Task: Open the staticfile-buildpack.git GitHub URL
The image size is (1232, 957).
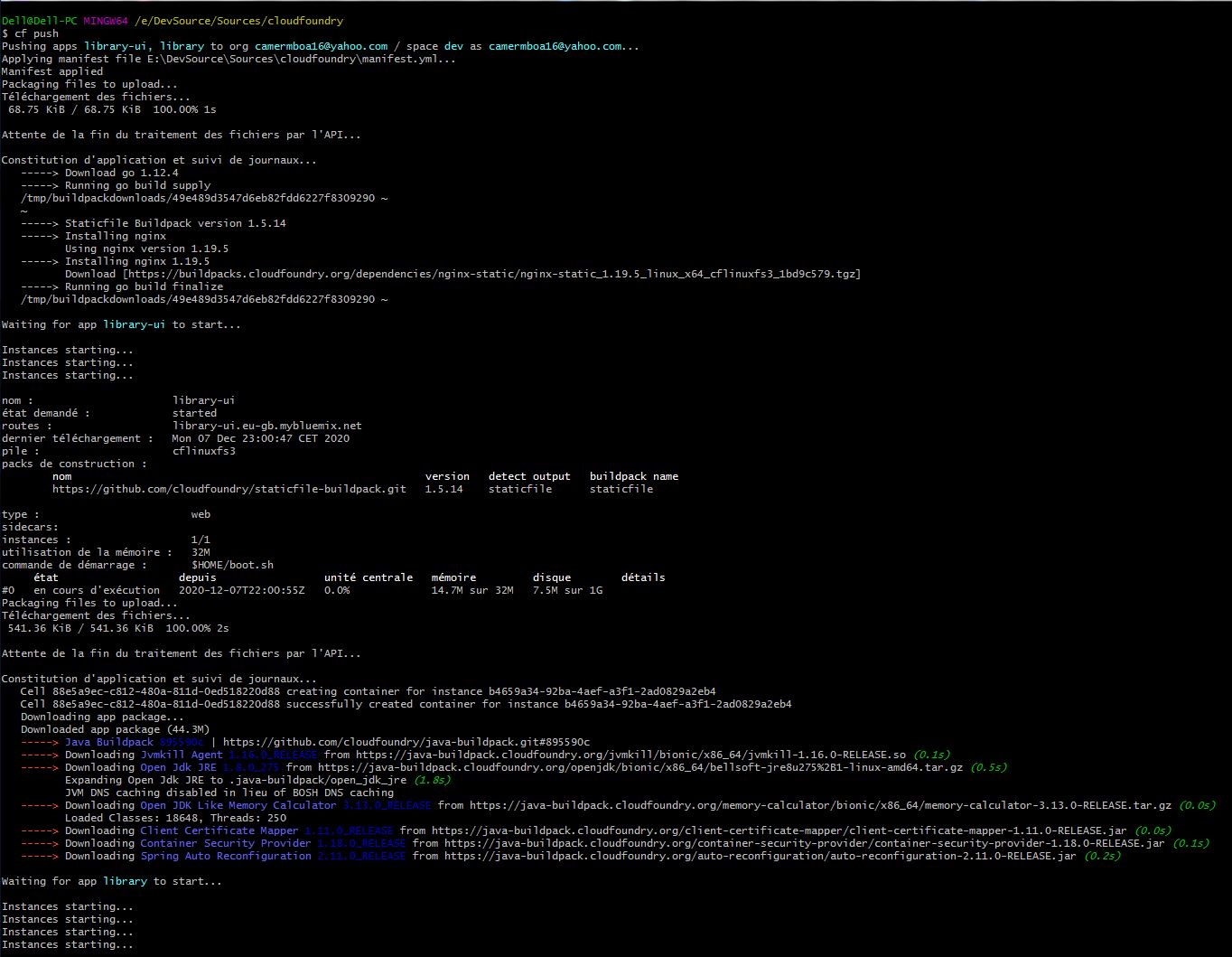Action: [x=229, y=489]
